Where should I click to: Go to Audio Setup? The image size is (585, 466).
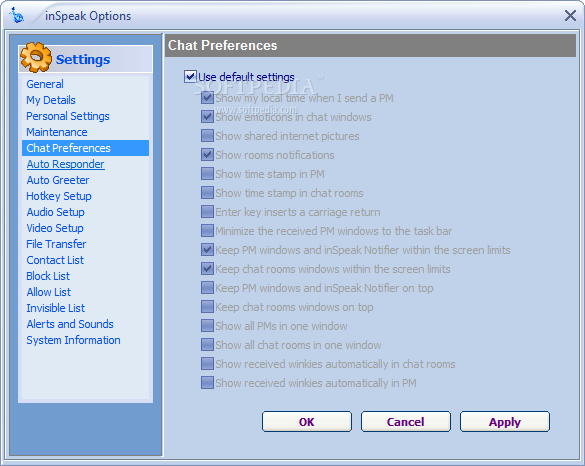56,212
